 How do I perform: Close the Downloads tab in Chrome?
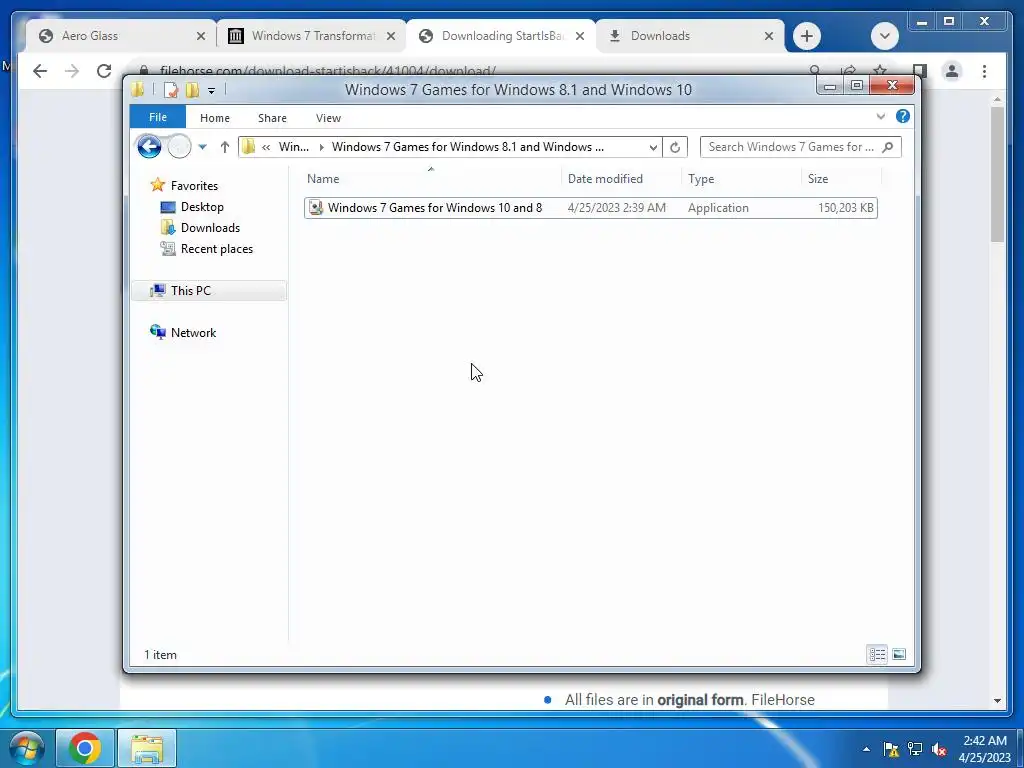tap(769, 37)
